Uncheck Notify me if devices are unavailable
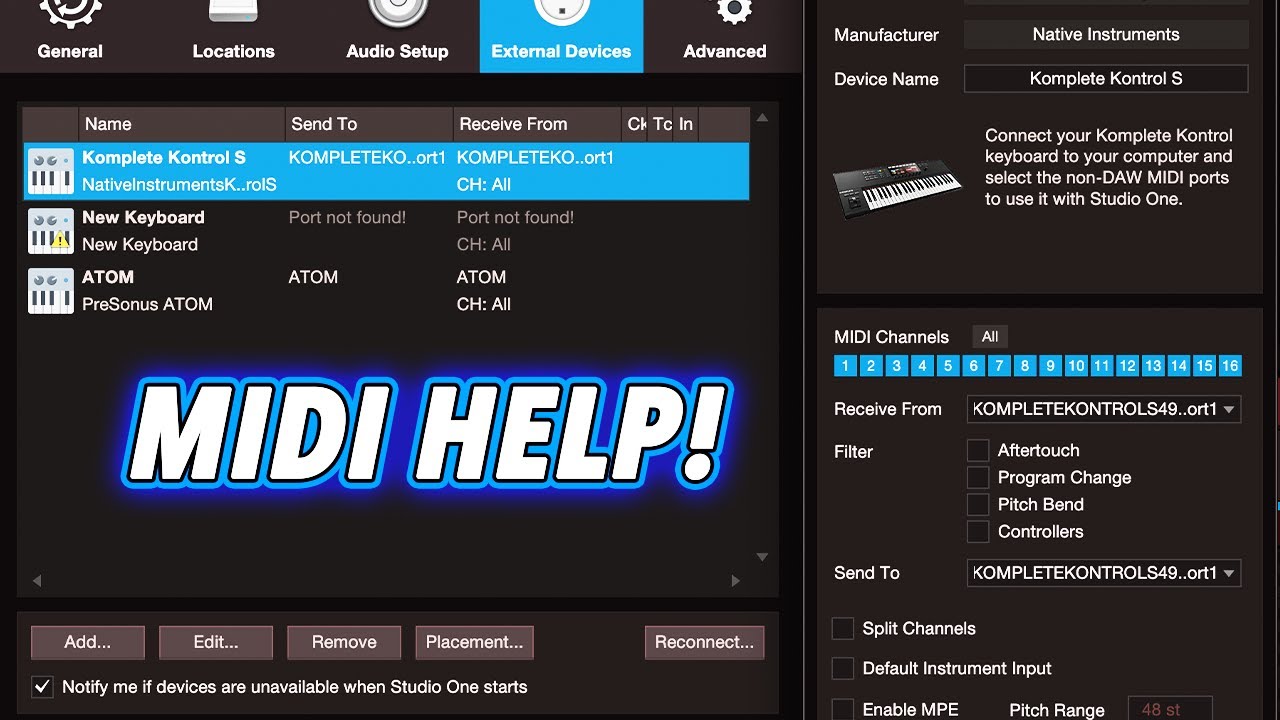 (42, 687)
